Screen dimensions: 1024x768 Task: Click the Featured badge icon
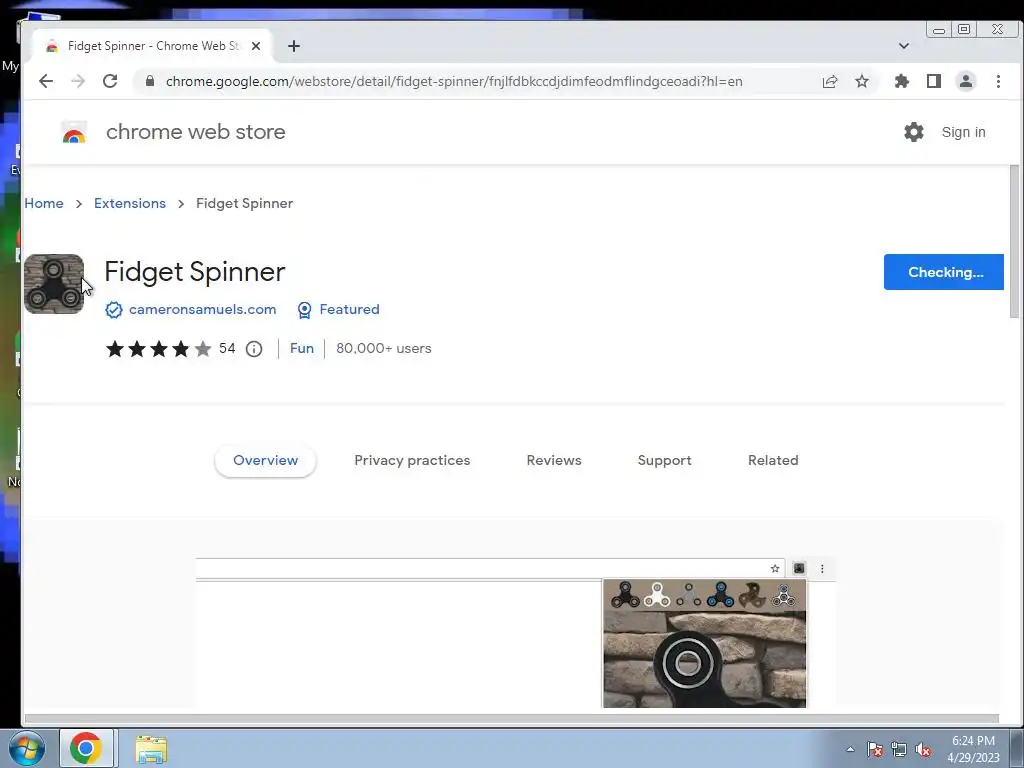pyautogui.click(x=304, y=310)
